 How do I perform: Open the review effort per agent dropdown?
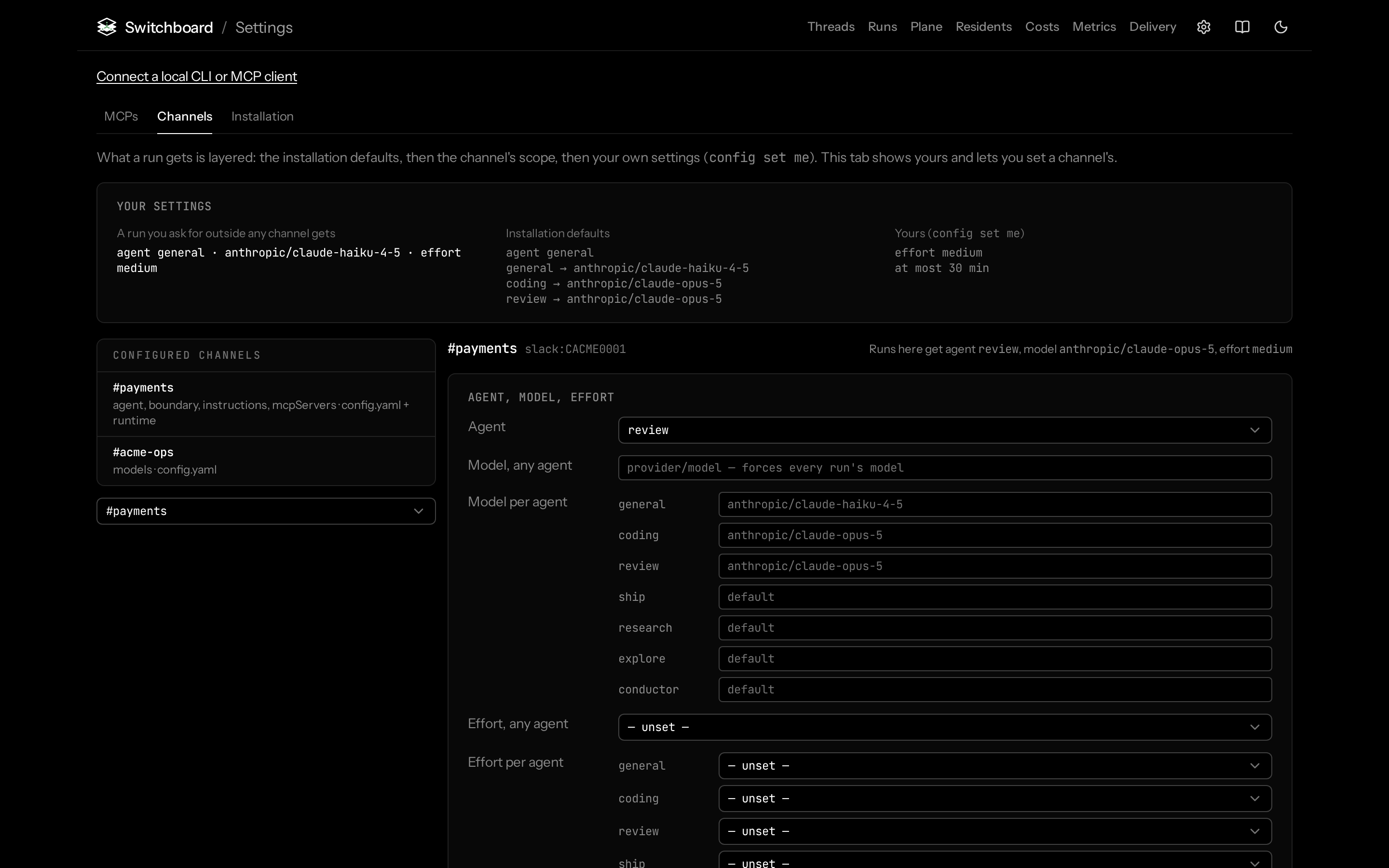[995, 831]
